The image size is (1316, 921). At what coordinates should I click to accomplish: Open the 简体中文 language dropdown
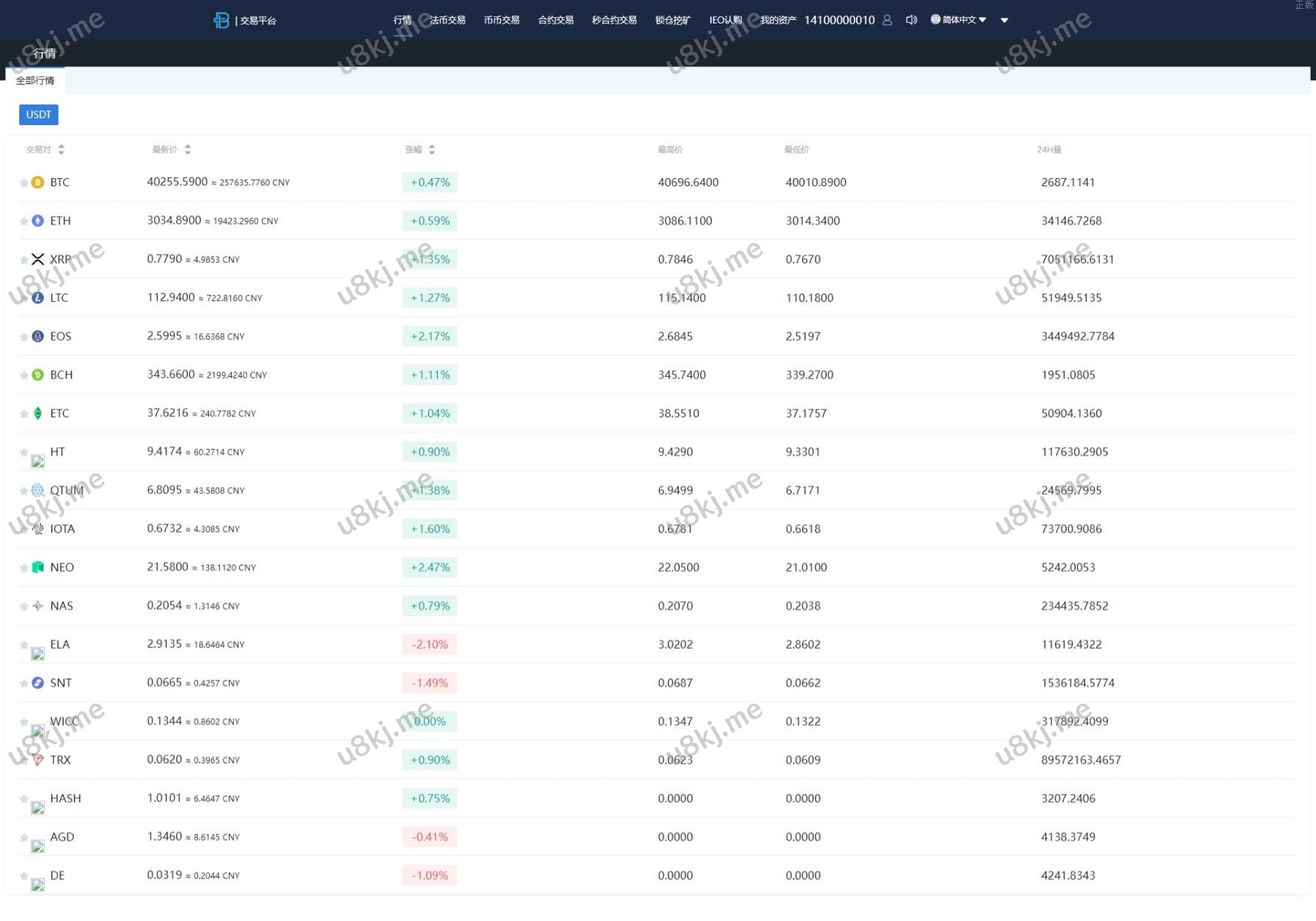coord(958,20)
